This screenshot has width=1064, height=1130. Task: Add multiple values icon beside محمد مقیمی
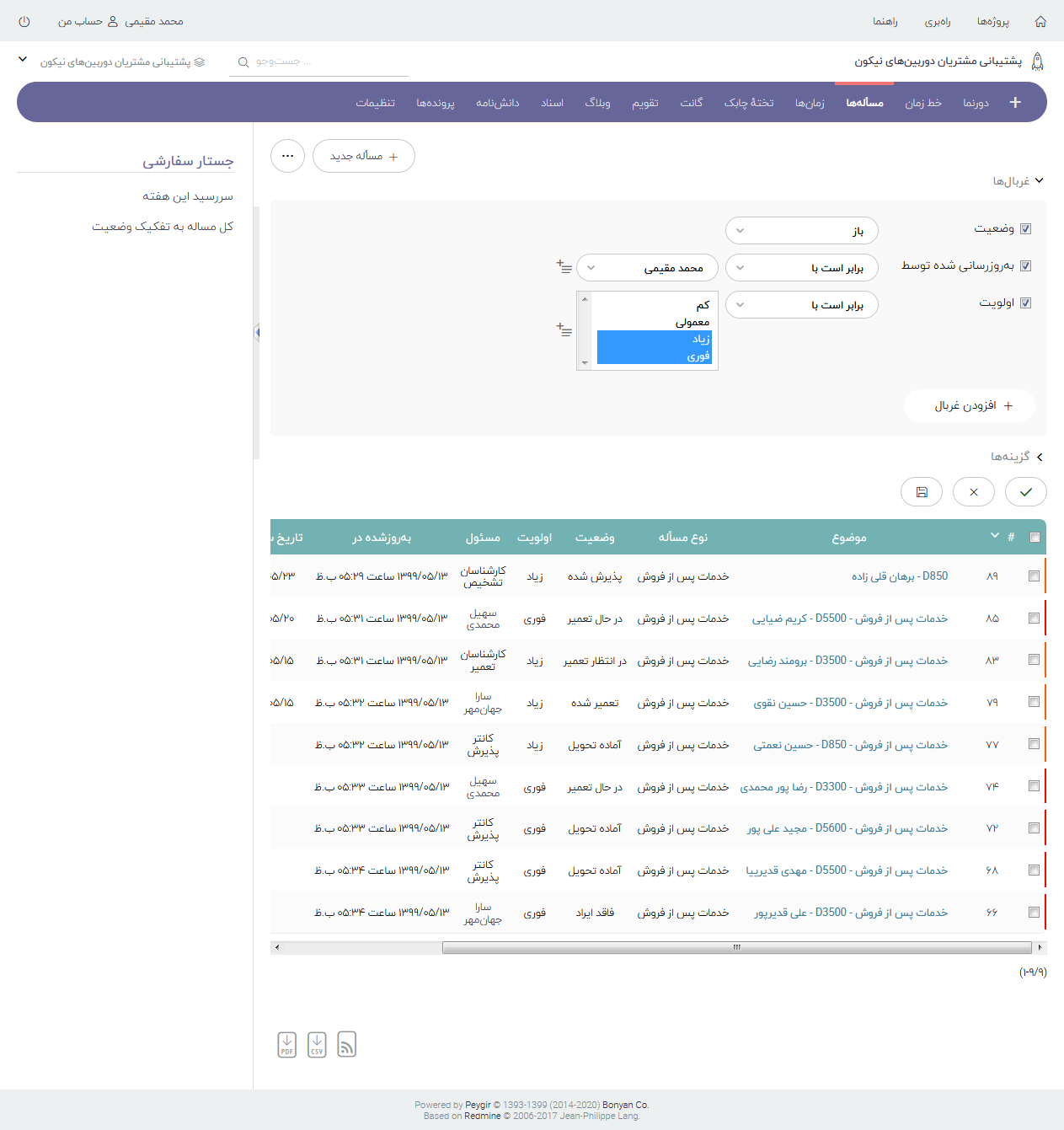tap(564, 267)
